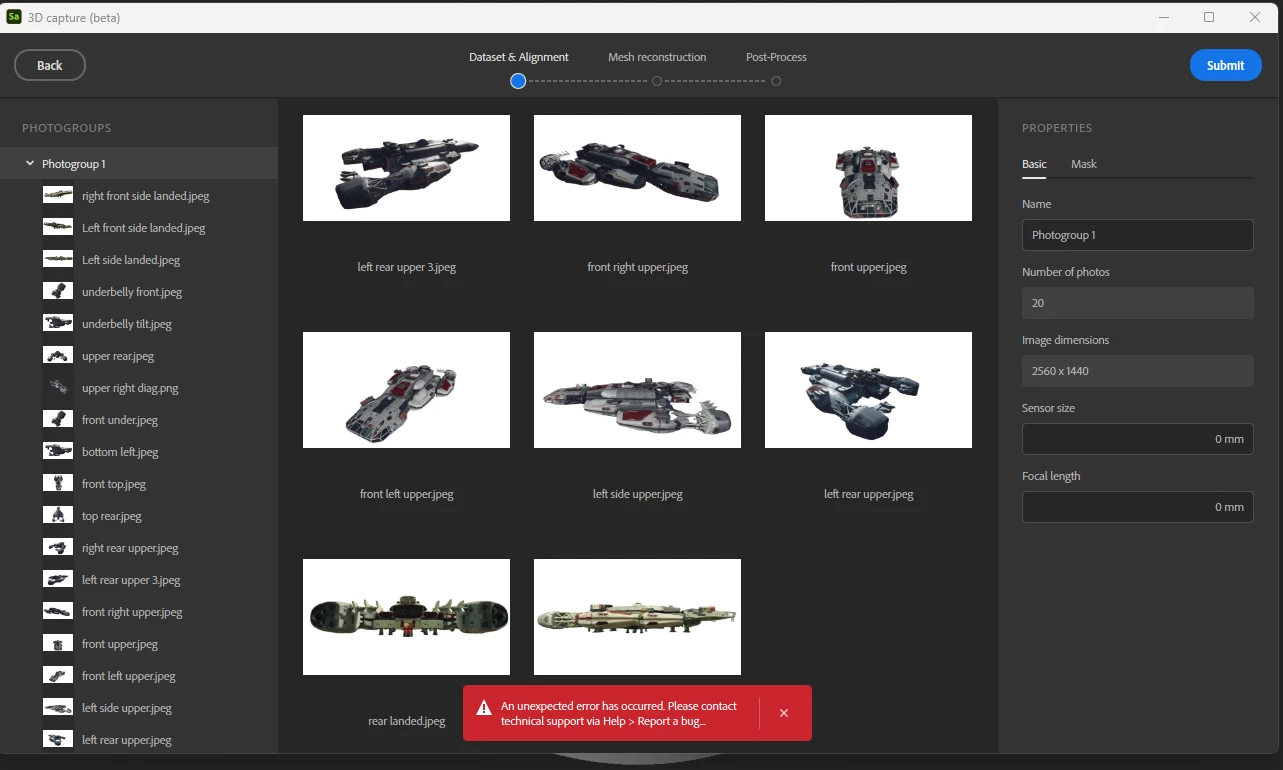Select underbelly tilt.jpeg in list

(139, 324)
